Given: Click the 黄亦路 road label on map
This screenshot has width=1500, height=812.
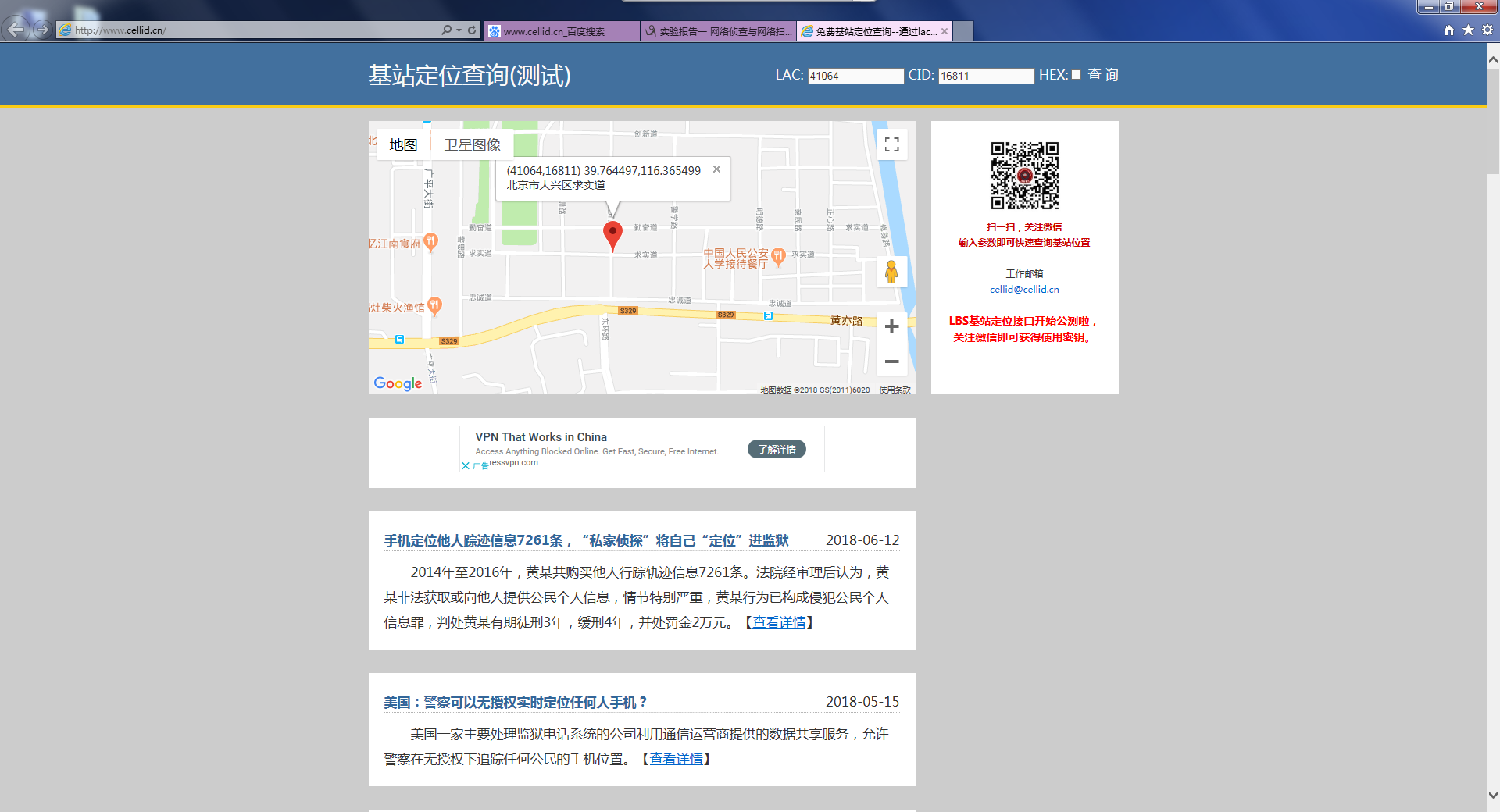Looking at the screenshot, I should point(846,321).
